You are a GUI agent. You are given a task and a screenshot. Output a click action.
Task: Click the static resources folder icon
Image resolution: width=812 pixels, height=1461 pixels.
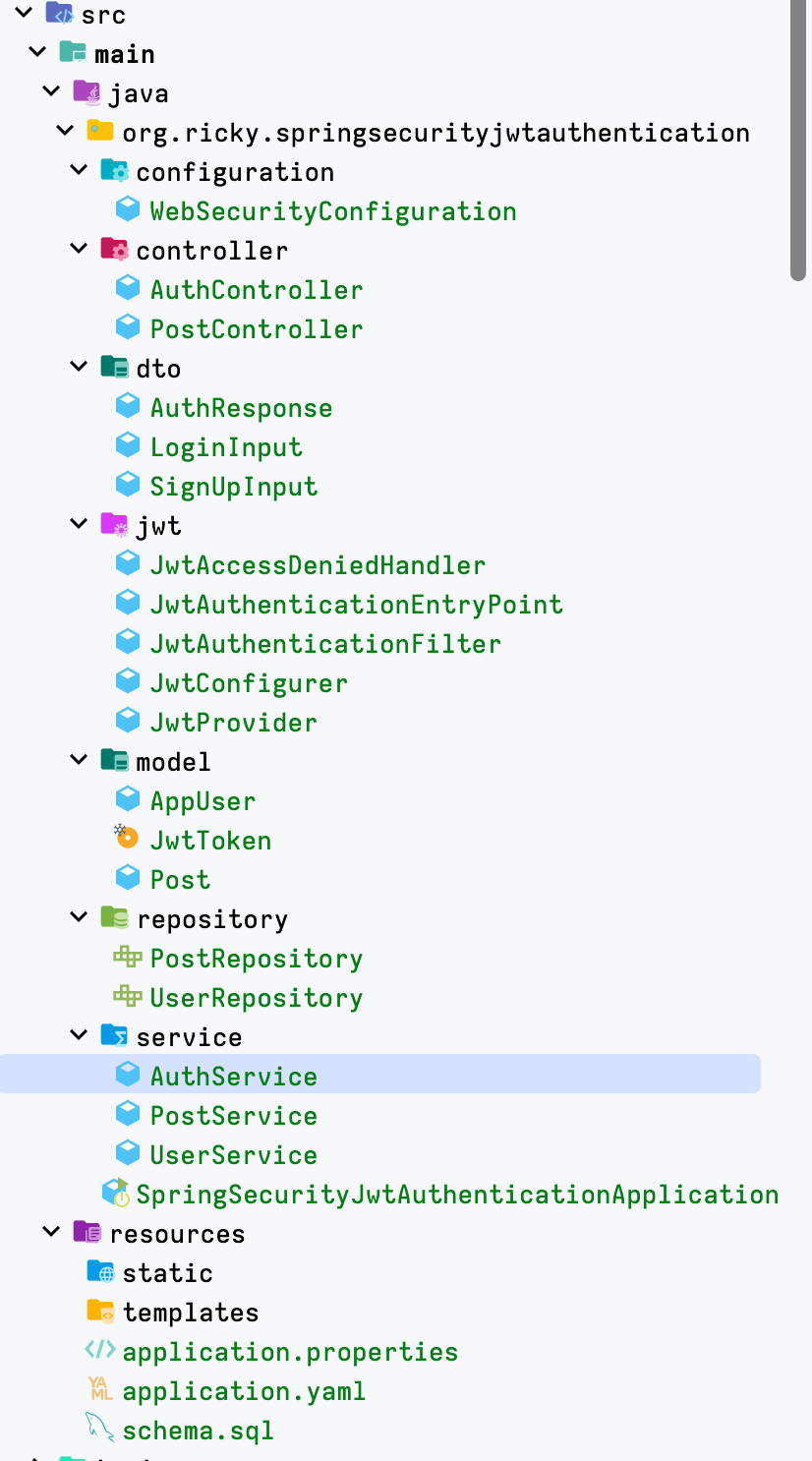100,1271
